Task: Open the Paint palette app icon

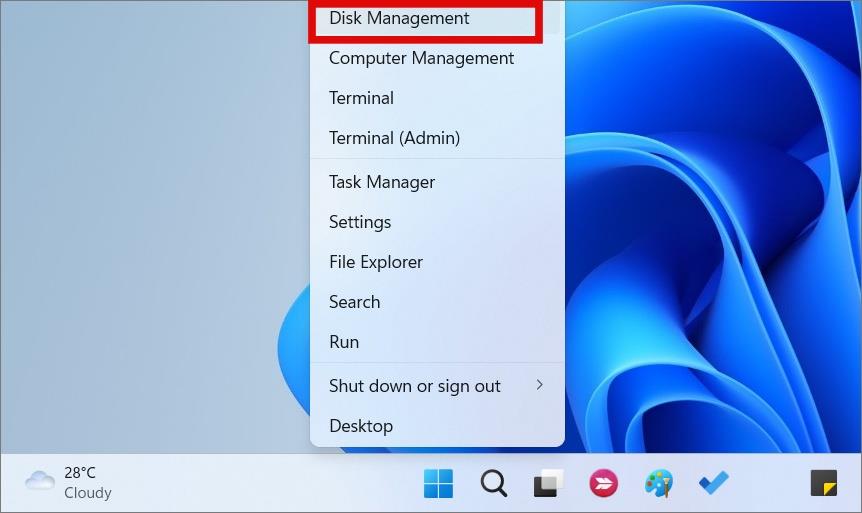Action: coord(659,483)
